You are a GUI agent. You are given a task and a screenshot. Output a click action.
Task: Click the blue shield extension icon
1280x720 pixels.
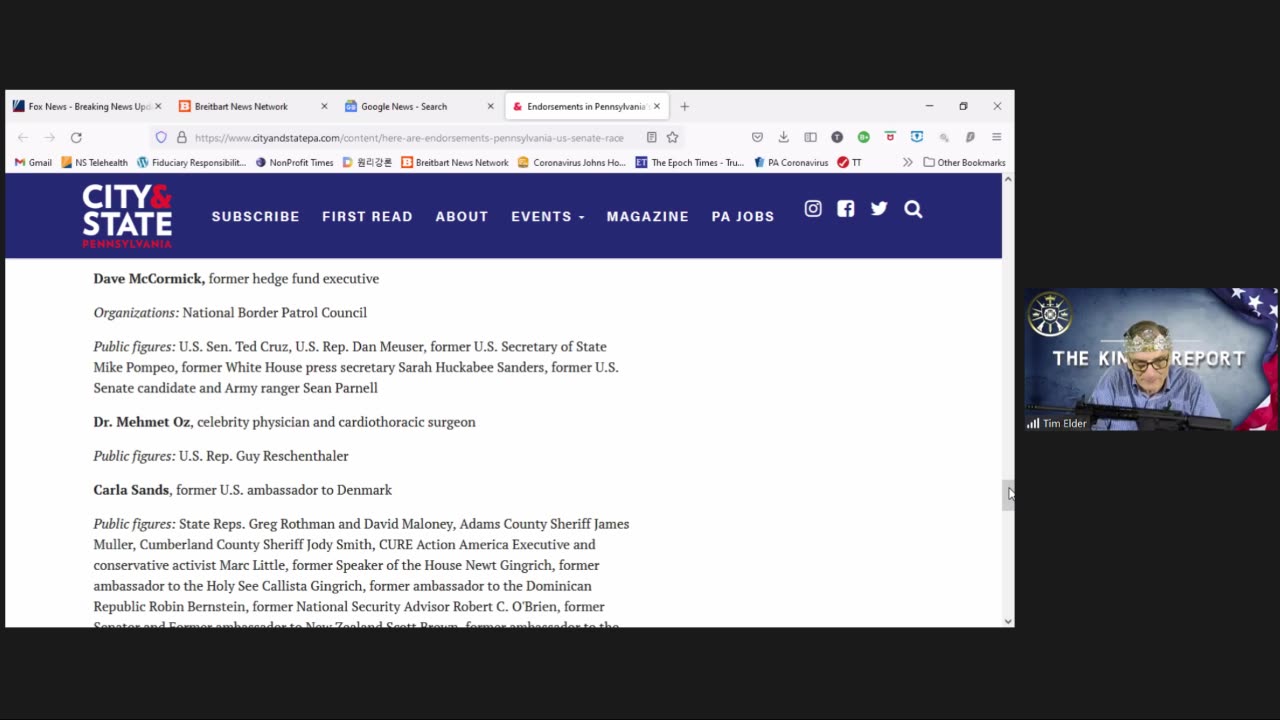917,137
